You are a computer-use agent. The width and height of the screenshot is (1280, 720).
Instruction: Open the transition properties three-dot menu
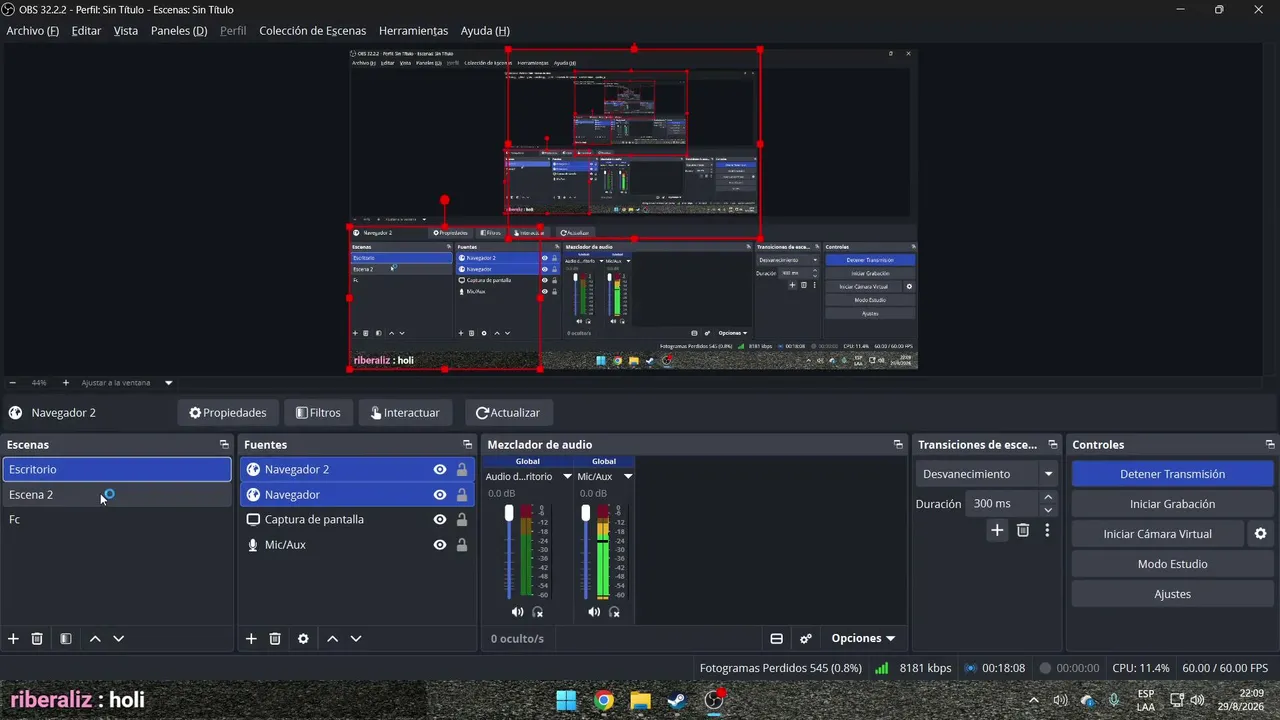tap(1047, 530)
